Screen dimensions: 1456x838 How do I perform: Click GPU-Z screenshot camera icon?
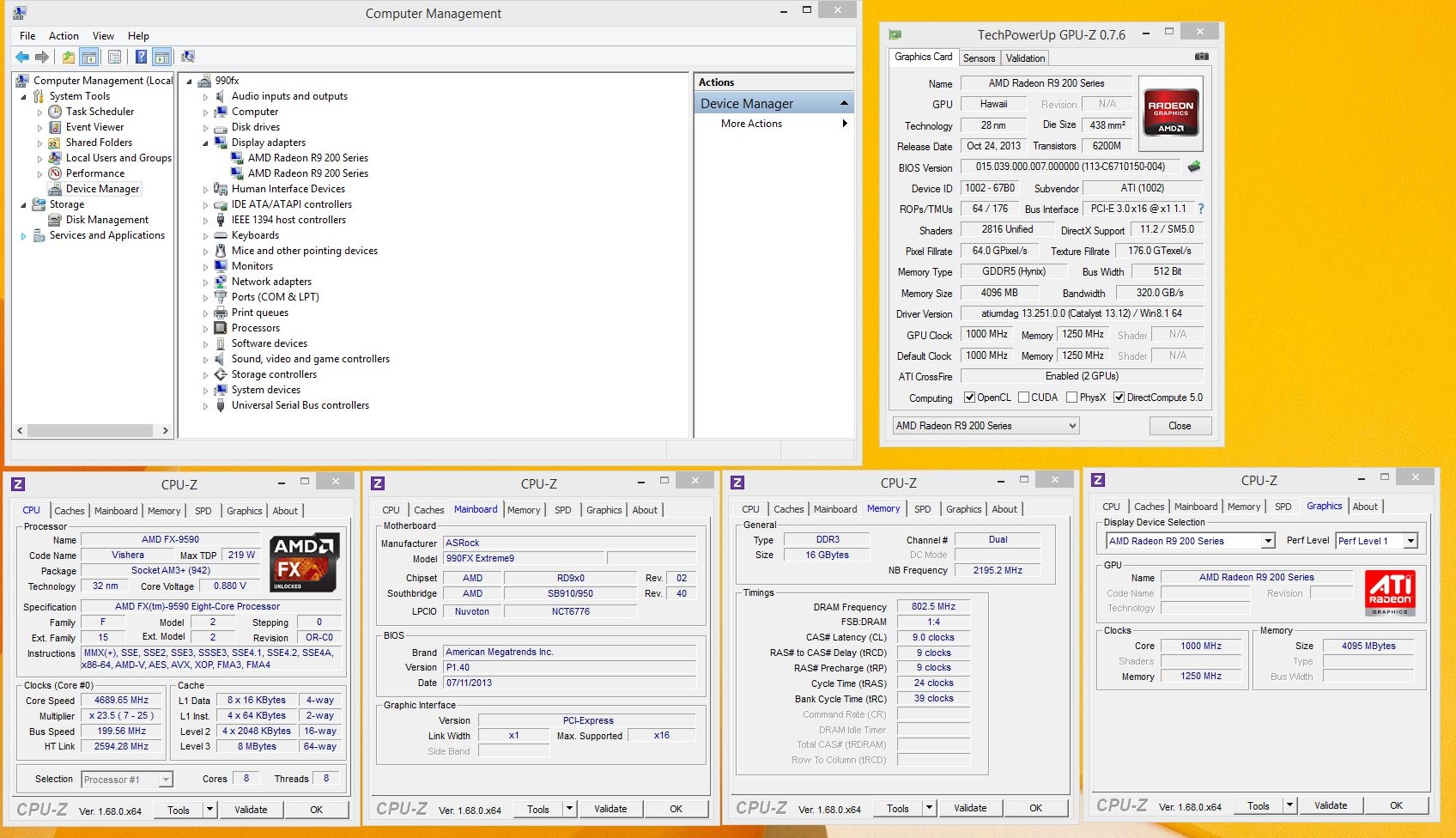click(x=1202, y=57)
